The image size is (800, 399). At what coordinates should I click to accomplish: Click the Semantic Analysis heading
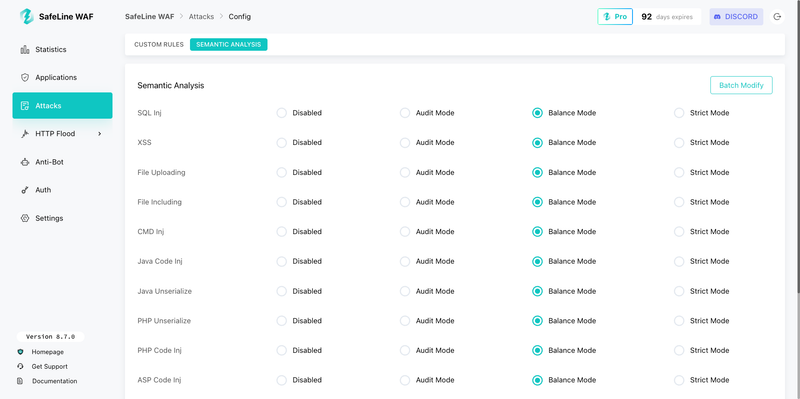click(x=171, y=86)
